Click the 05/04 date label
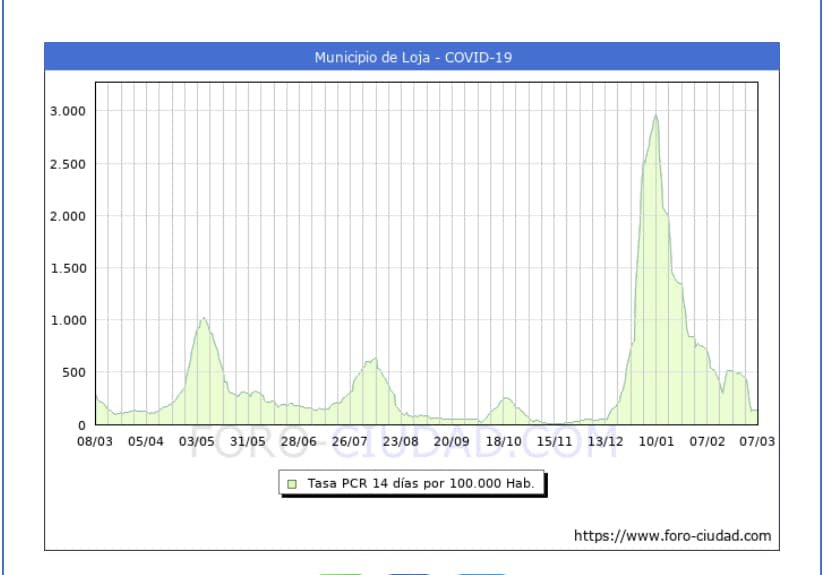The width and height of the screenshot is (828, 575). [146, 441]
